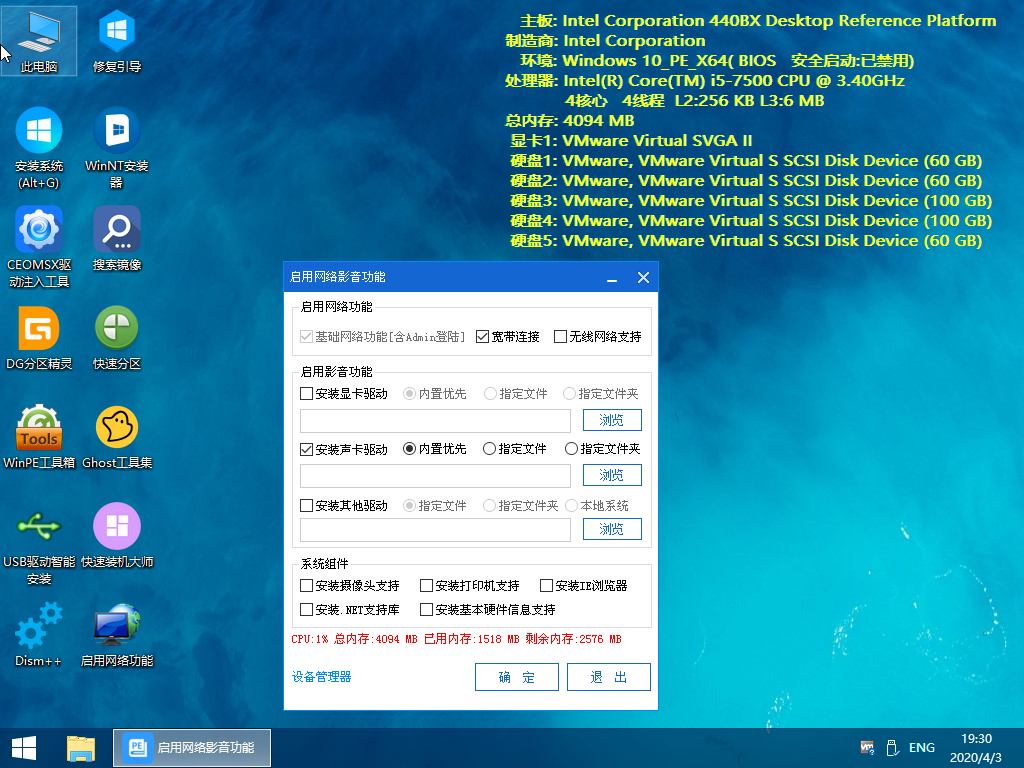Enable the 无线网络支持 checkbox
This screenshot has width=1024, height=768.
(560, 337)
